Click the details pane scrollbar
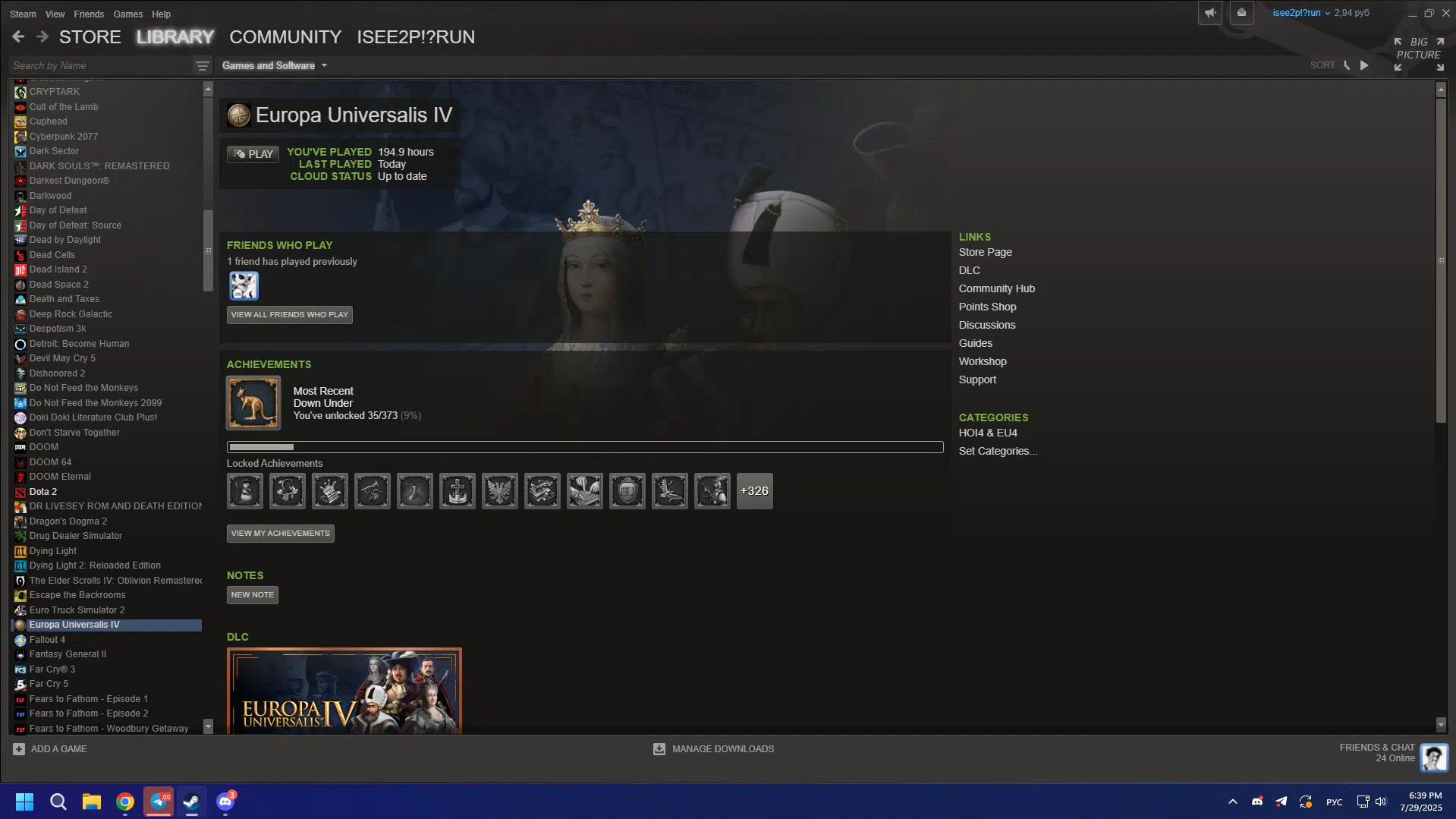1456x819 pixels. 1441,260
